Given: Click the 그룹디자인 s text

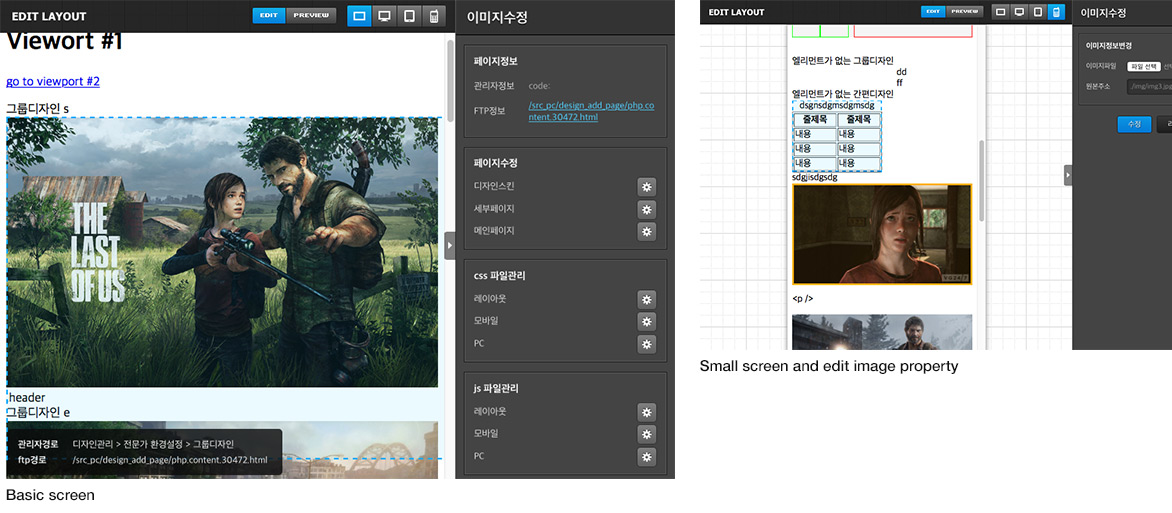Looking at the screenshot, I should pos(37,109).
